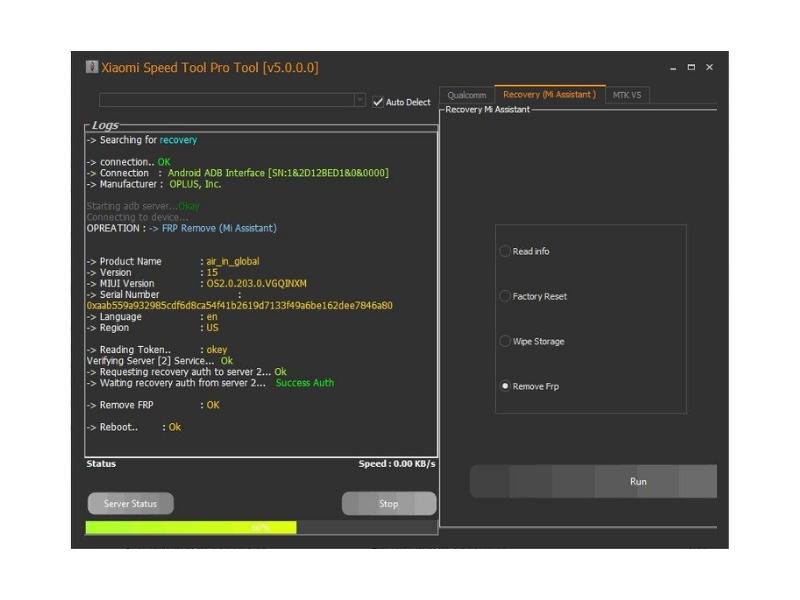This screenshot has height=600, width=800.
Task: Click the Speed 0.00 KB/s status text
Action: click(x=396, y=464)
